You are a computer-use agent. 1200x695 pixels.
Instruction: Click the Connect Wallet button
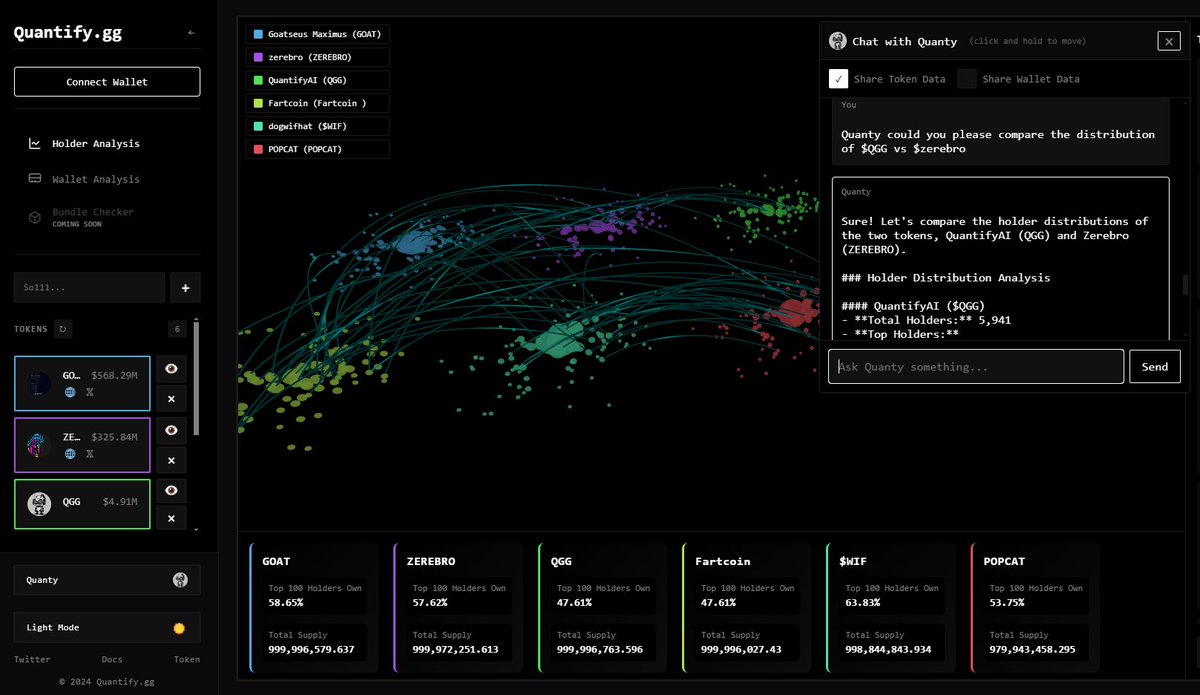tap(107, 81)
